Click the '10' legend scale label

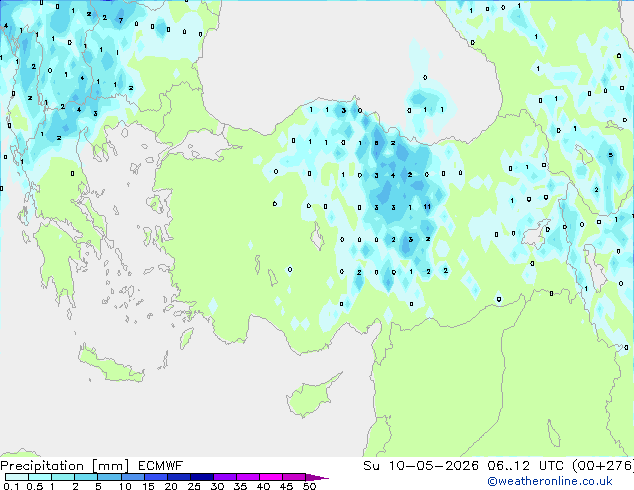pos(125,486)
